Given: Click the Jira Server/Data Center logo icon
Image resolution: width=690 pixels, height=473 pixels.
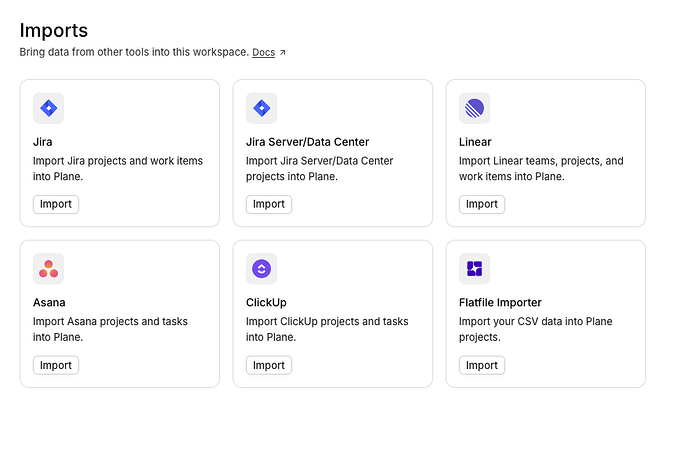Looking at the screenshot, I should [x=261, y=108].
